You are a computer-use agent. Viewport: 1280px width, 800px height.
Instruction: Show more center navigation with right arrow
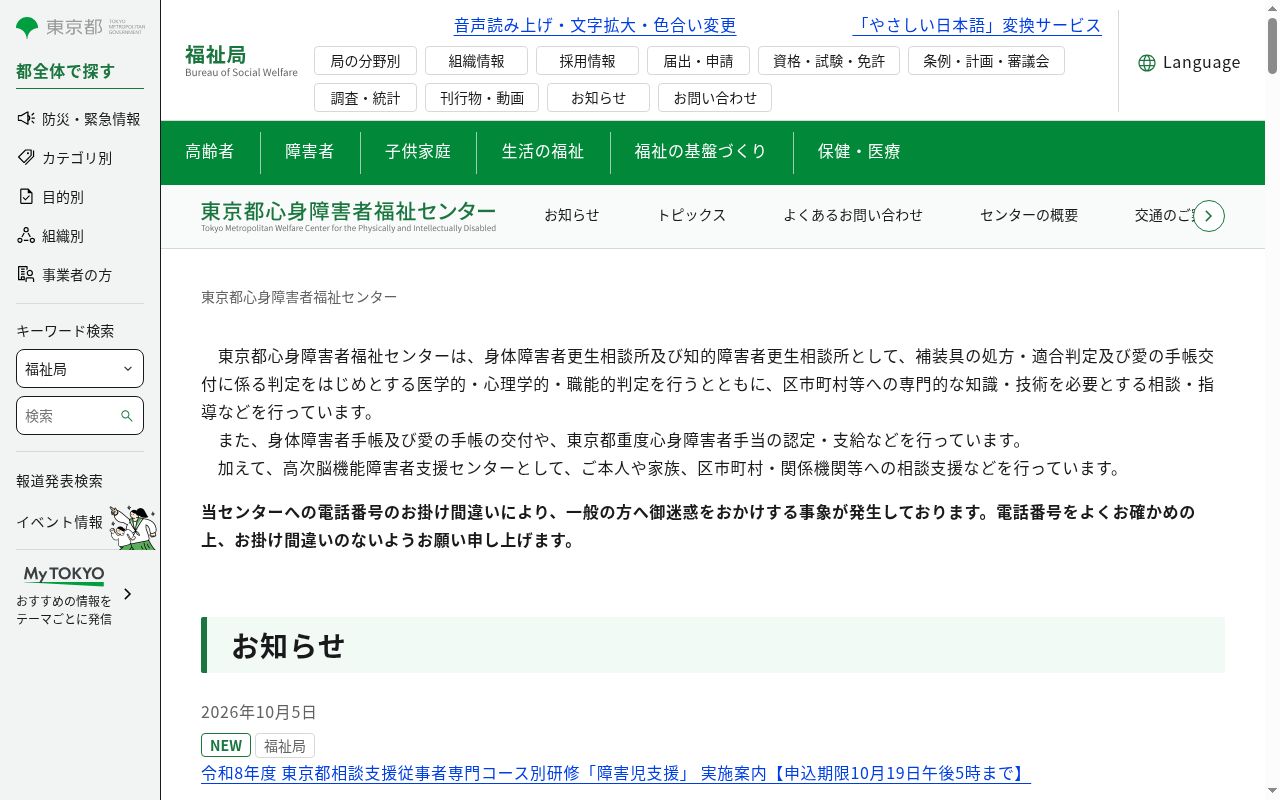1209,216
